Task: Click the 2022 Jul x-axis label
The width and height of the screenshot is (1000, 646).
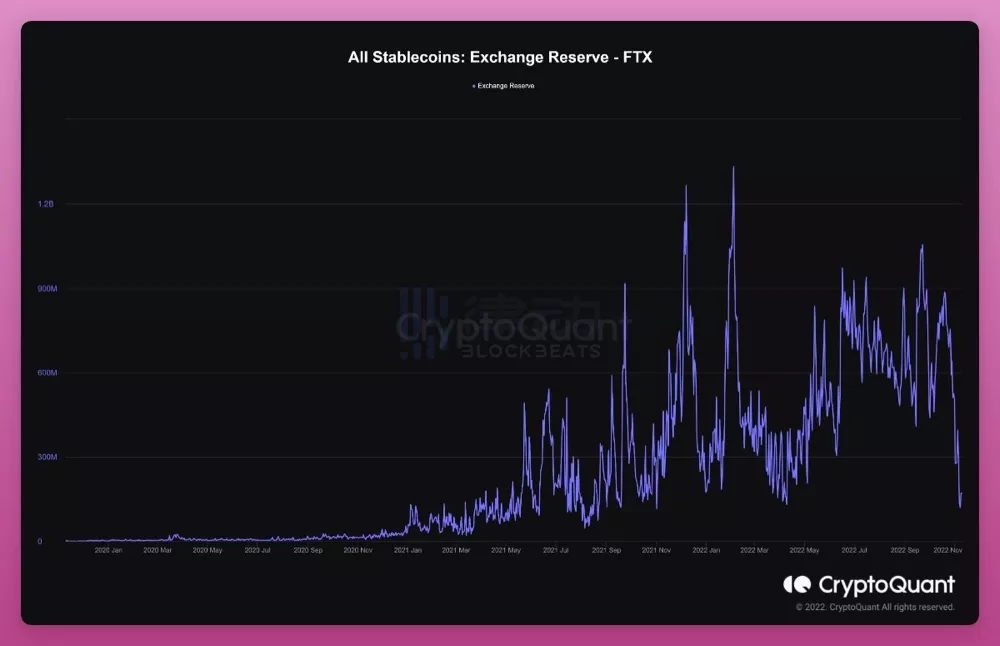Action: (854, 550)
